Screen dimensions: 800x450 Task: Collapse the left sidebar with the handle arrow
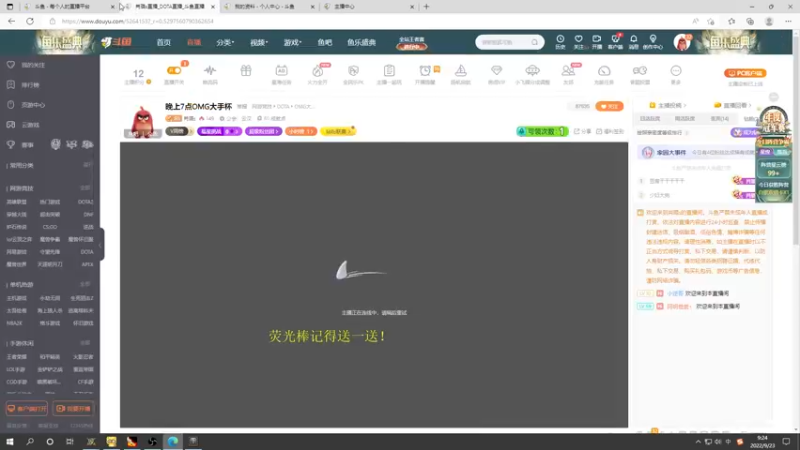tap(101, 245)
